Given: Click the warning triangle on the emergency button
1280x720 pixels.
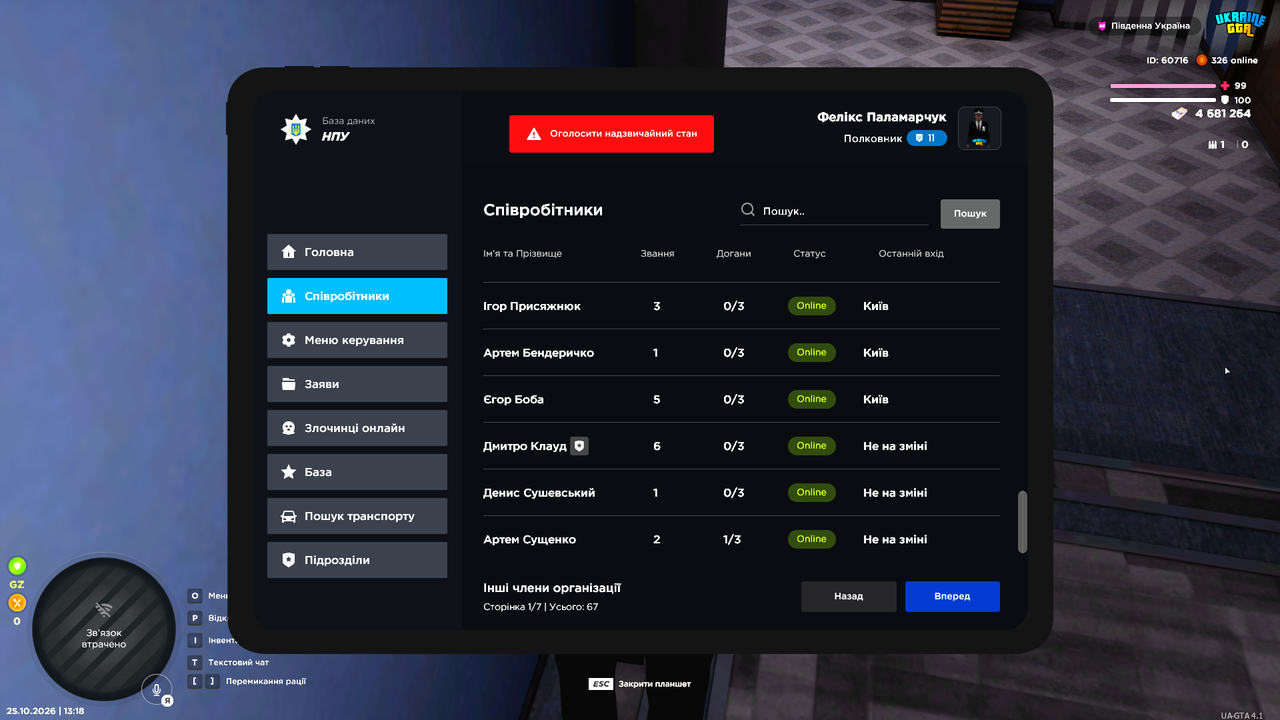Looking at the screenshot, I should click(x=534, y=133).
